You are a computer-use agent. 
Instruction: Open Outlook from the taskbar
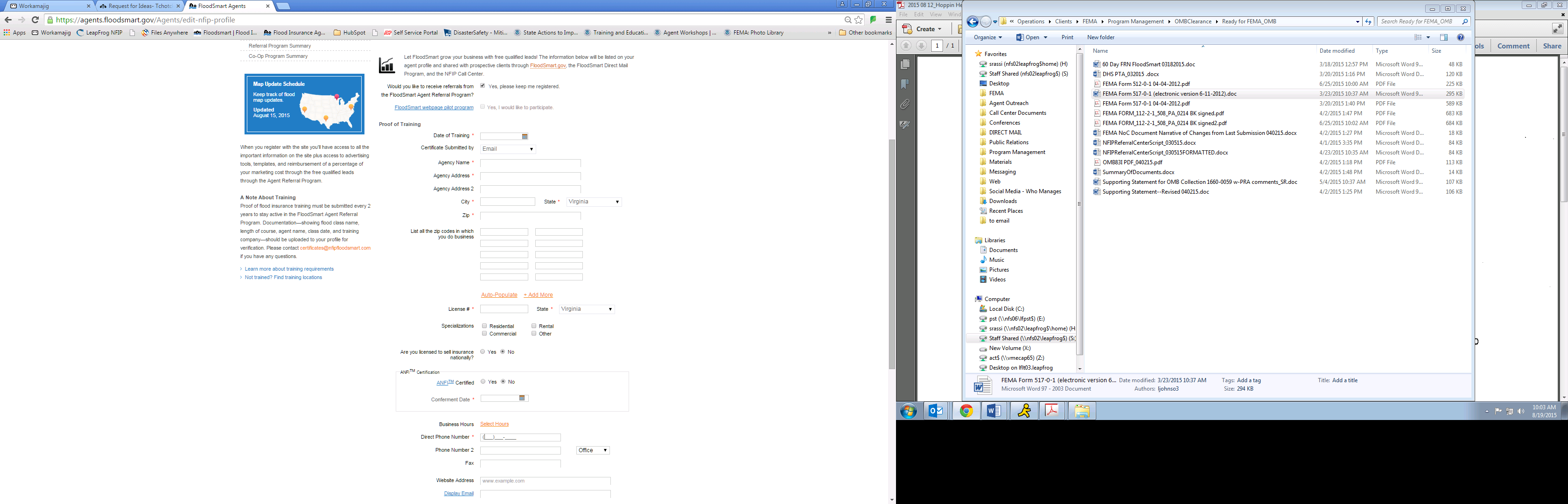(936, 411)
